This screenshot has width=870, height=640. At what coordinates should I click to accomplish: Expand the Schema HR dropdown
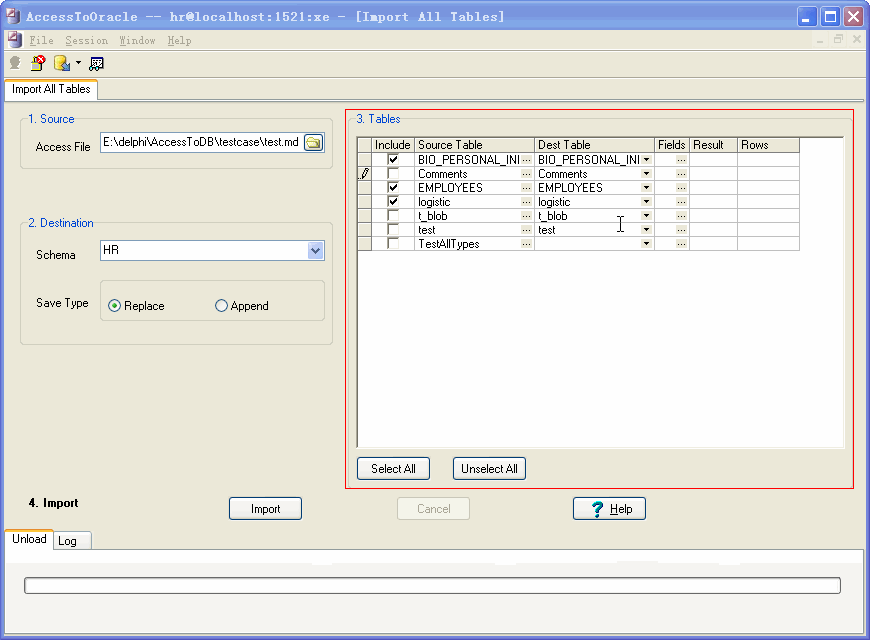316,251
